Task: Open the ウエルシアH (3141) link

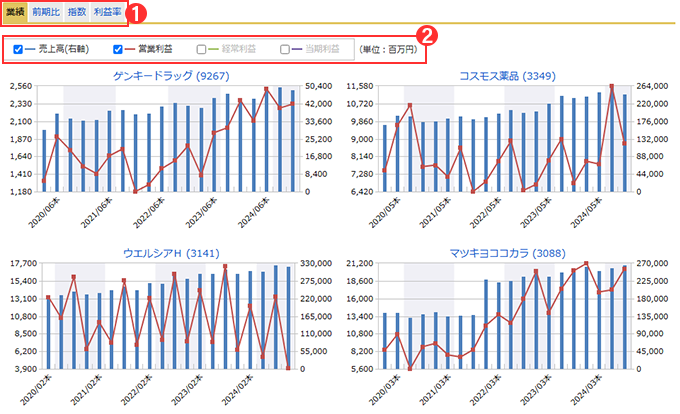Action: (171, 253)
